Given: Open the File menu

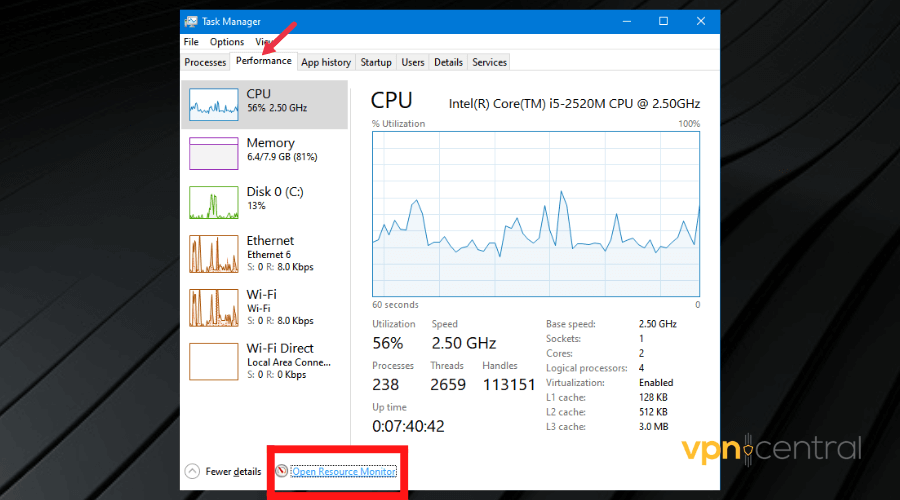Looking at the screenshot, I should click(x=191, y=42).
